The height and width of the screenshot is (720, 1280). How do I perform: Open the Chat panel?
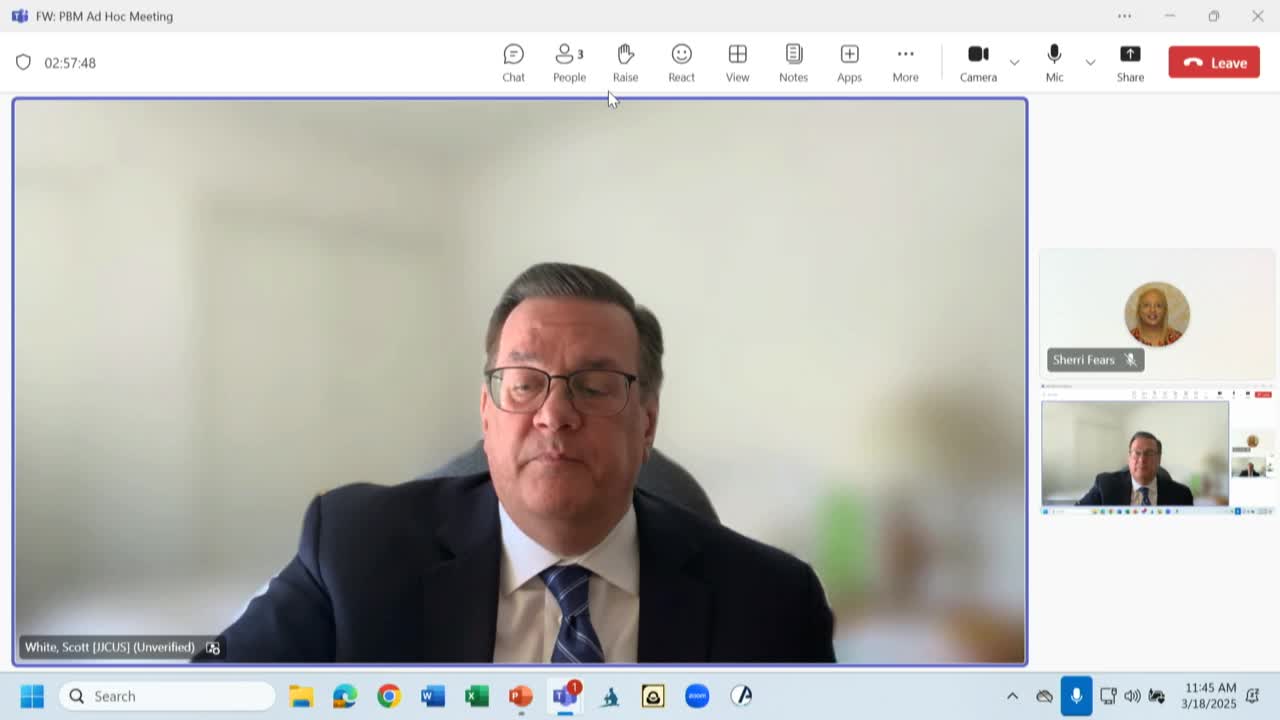[513, 63]
